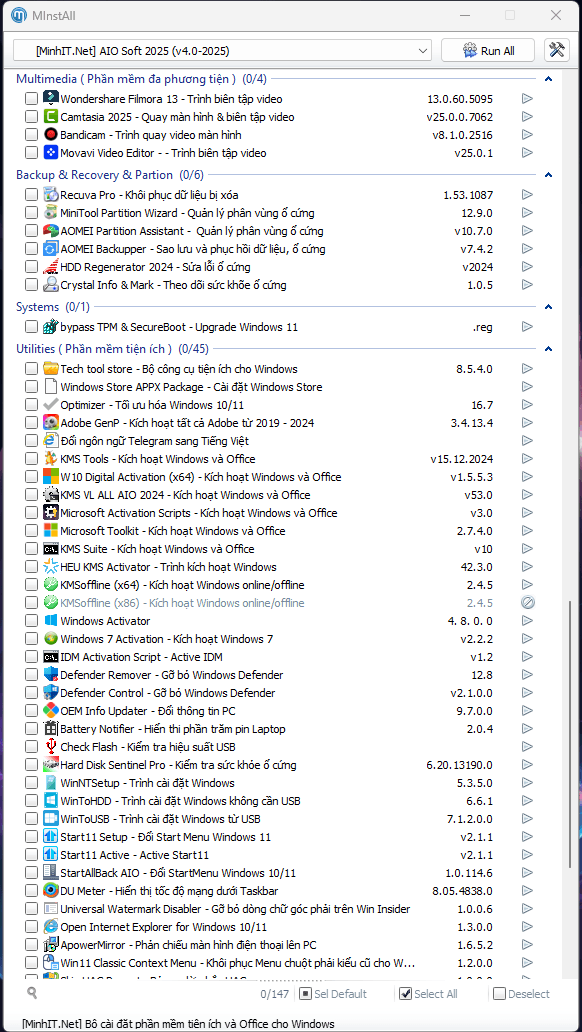Viewport: 582px width, 1032px height.
Task: Click the Defender Remover shield icon
Action: [x=51, y=675]
